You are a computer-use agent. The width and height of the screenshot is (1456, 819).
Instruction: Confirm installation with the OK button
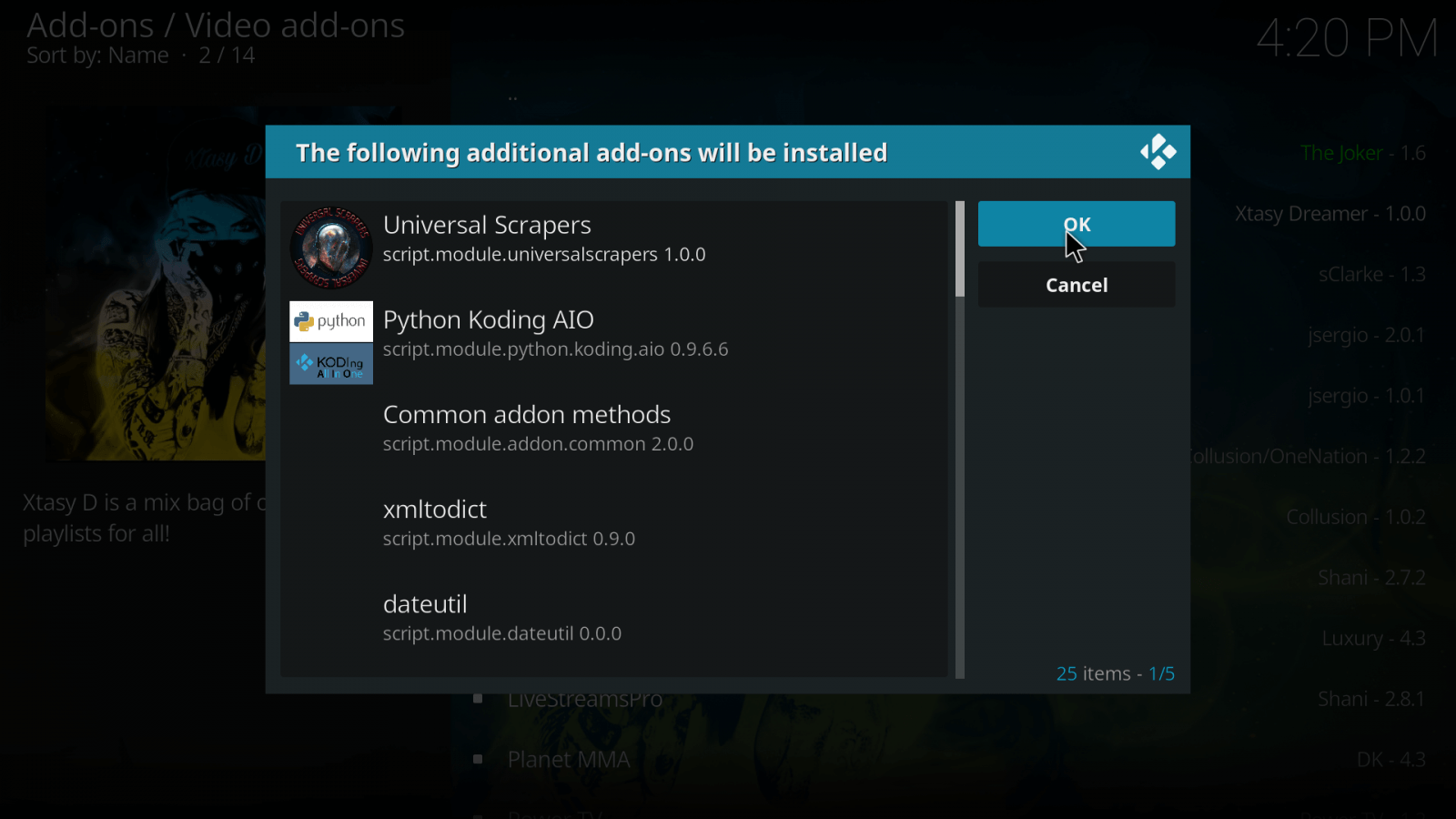point(1077,224)
